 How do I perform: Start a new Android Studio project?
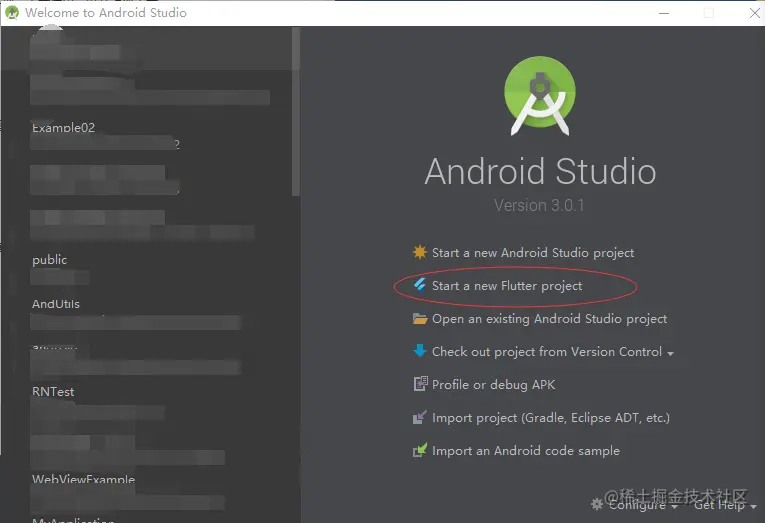point(533,253)
